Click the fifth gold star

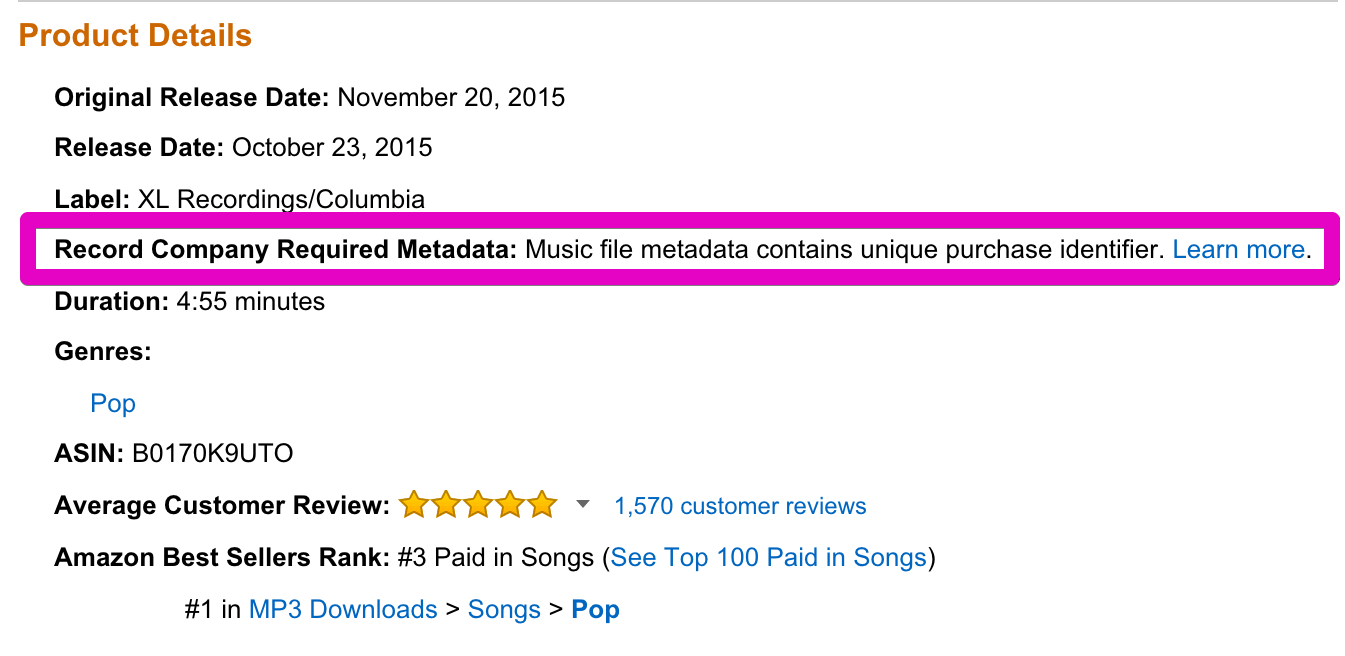click(x=541, y=505)
